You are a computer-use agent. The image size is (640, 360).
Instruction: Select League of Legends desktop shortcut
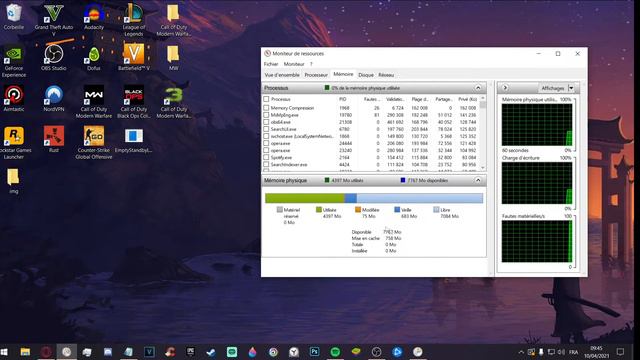133,20
